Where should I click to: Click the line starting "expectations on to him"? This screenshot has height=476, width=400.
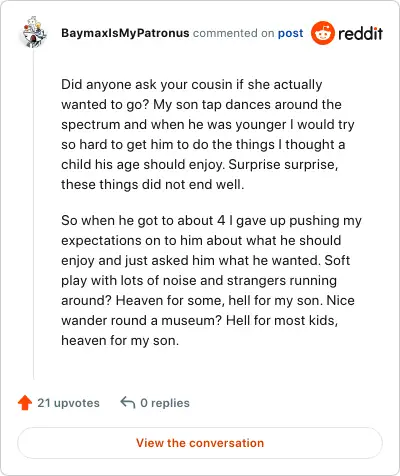click(x=201, y=241)
